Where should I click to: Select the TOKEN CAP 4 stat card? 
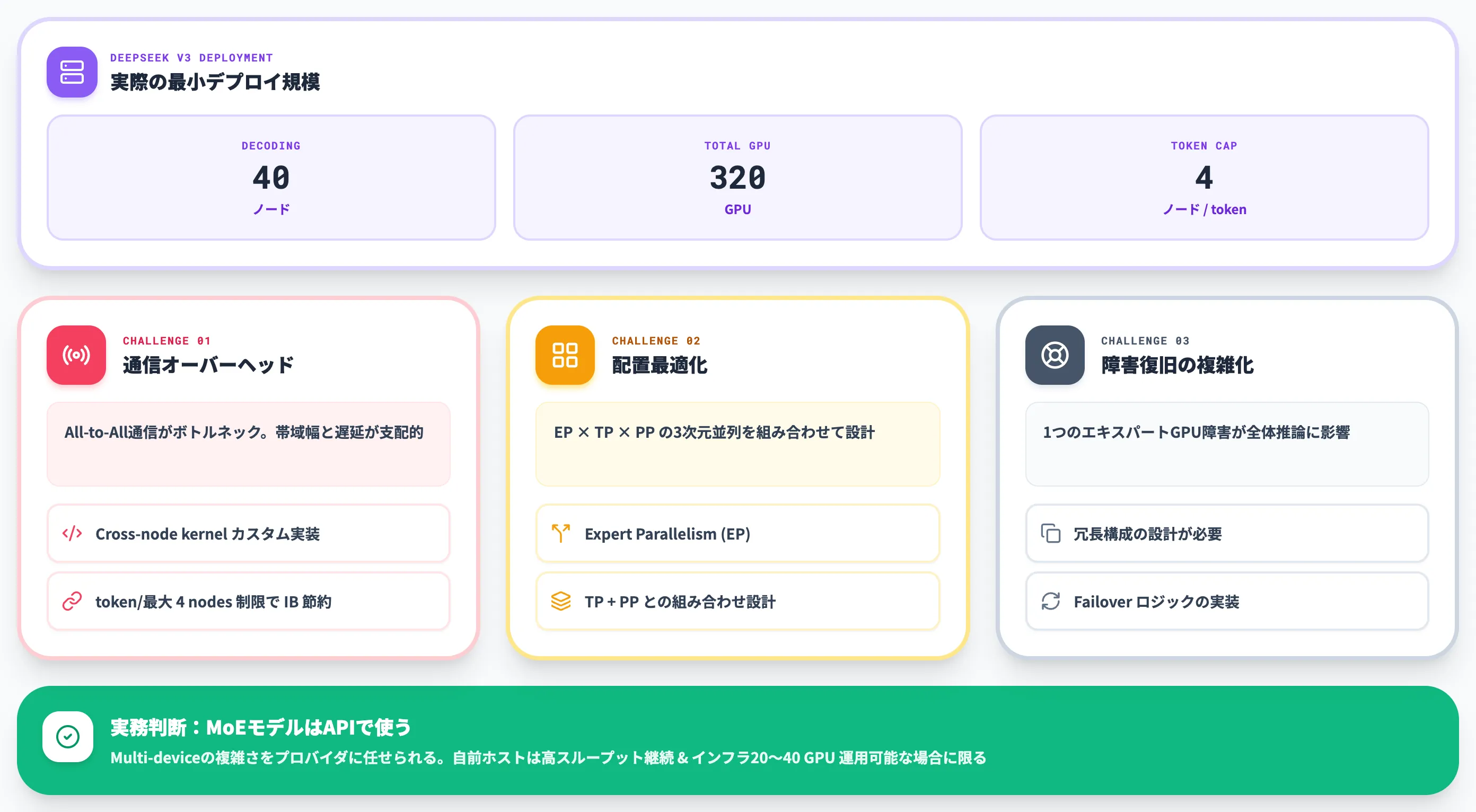coord(1205,178)
